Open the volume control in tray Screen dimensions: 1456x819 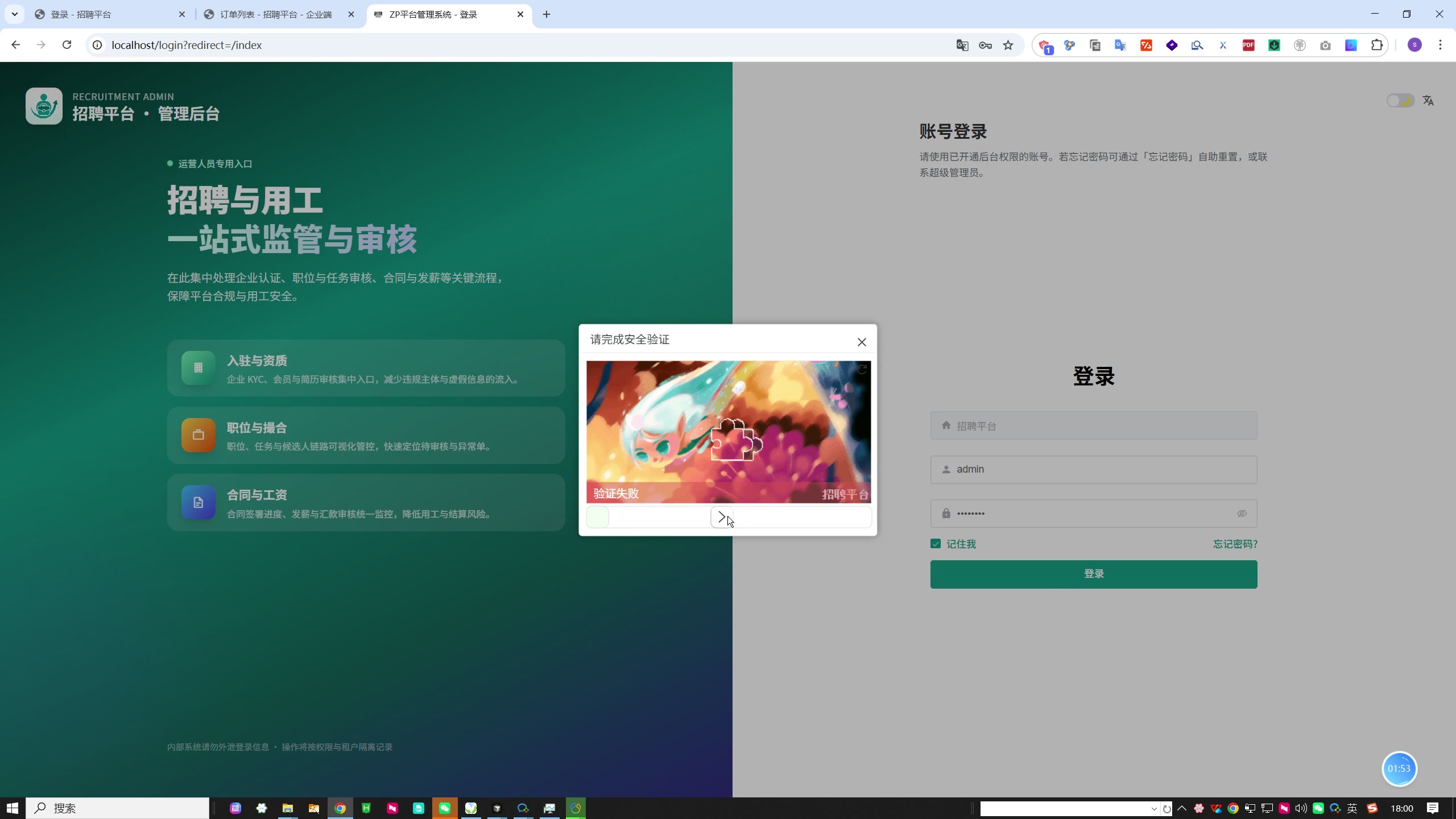[1301, 808]
